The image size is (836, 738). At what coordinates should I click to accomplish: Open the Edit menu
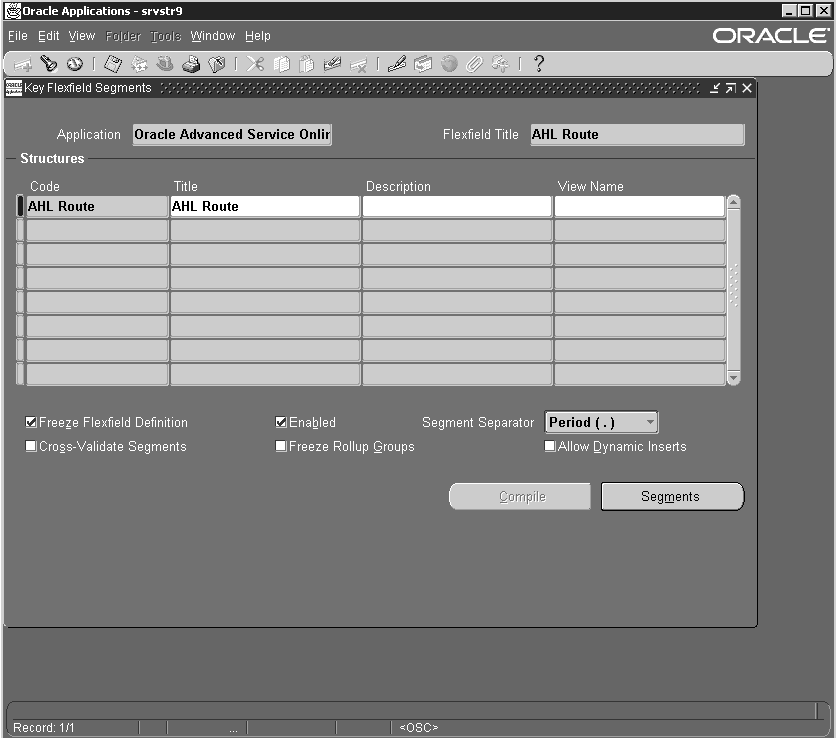click(49, 36)
